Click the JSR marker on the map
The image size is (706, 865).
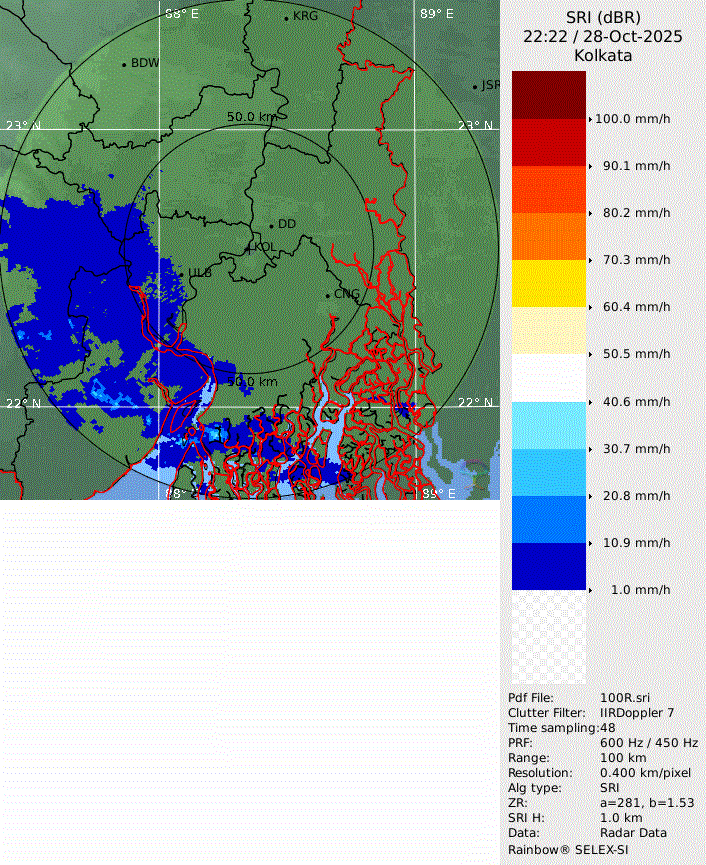[475, 87]
